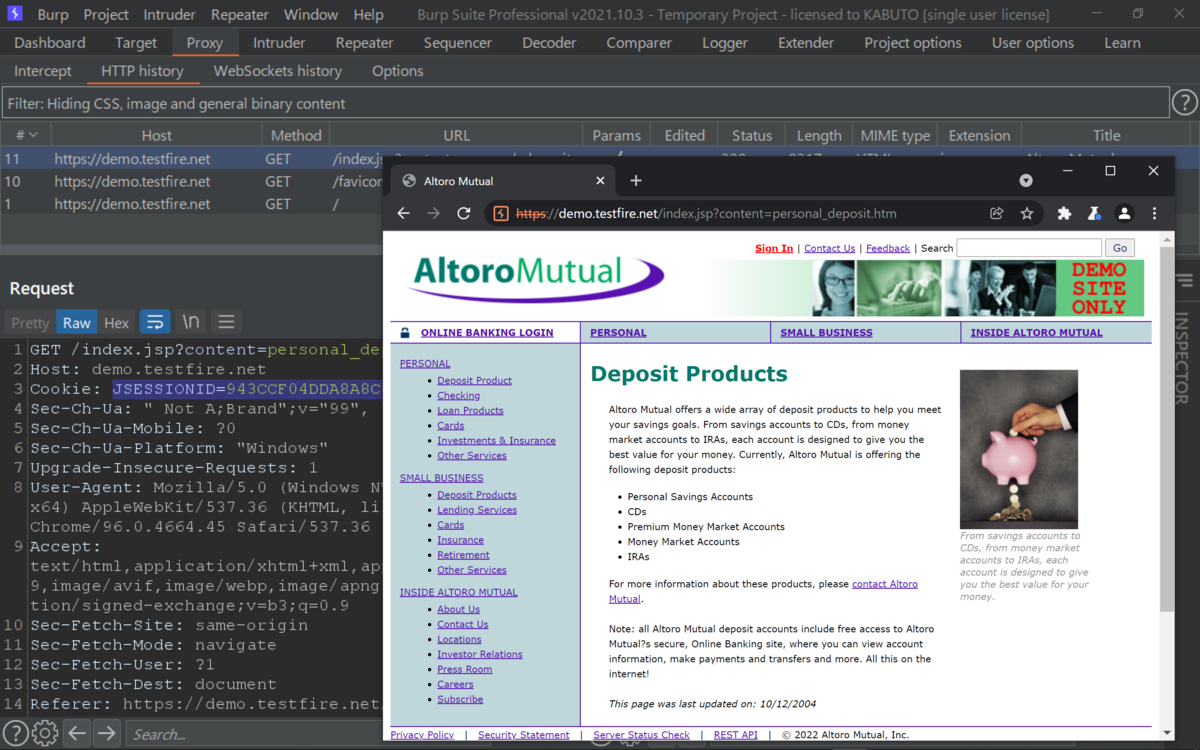Screen dimensions: 1200x750
Task: Open Chrome's Extensions puzzle icon
Action: [1065, 213]
